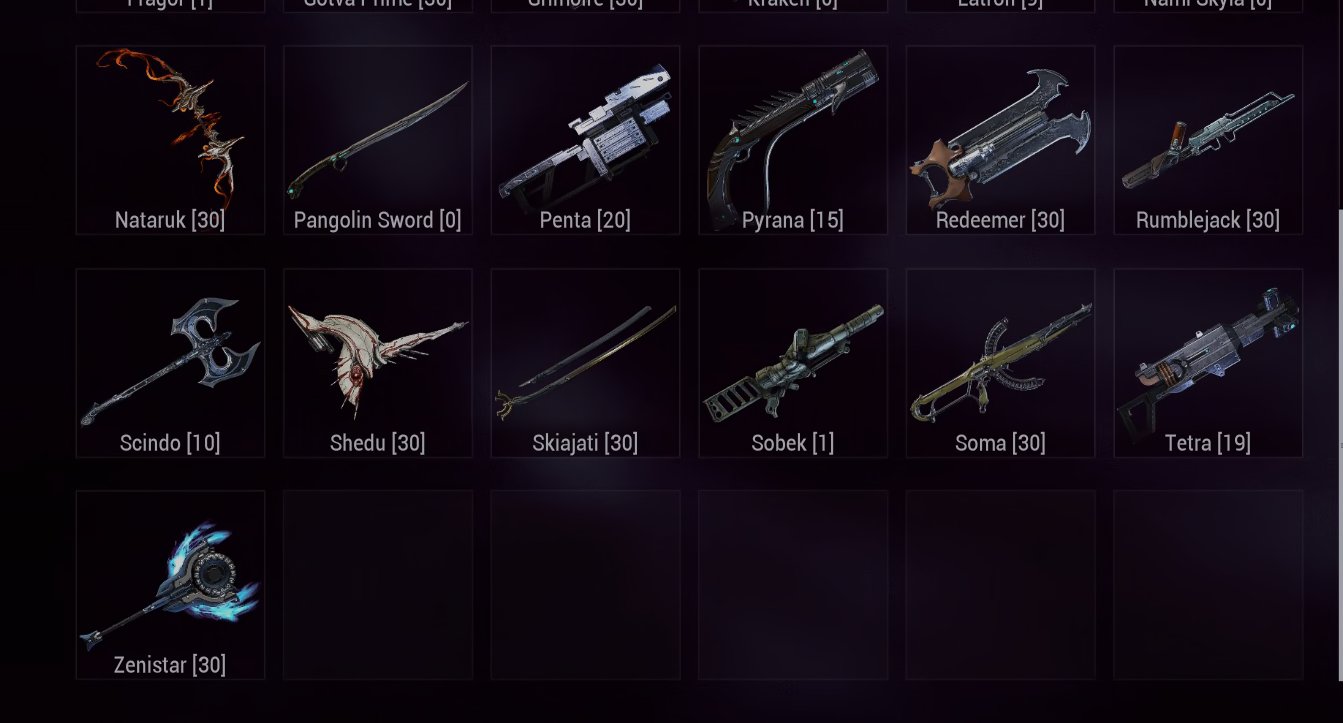Click the Sobek [1] name label
The image size is (1343, 723).
point(793,443)
